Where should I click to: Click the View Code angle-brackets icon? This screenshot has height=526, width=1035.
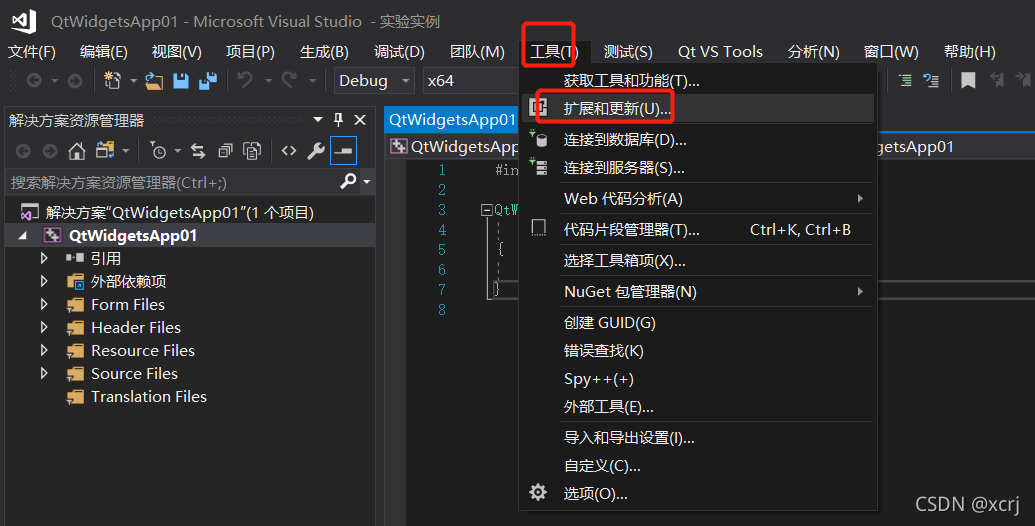[289, 151]
